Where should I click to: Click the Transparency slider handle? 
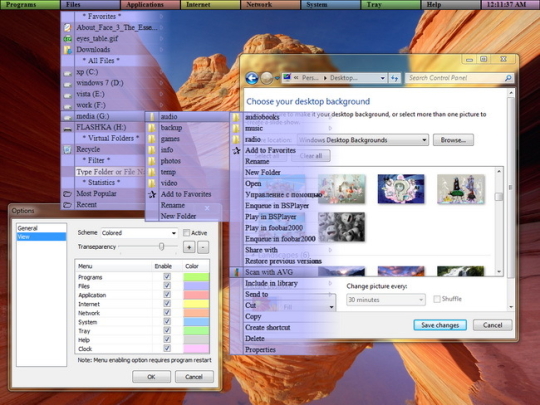click(161, 247)
